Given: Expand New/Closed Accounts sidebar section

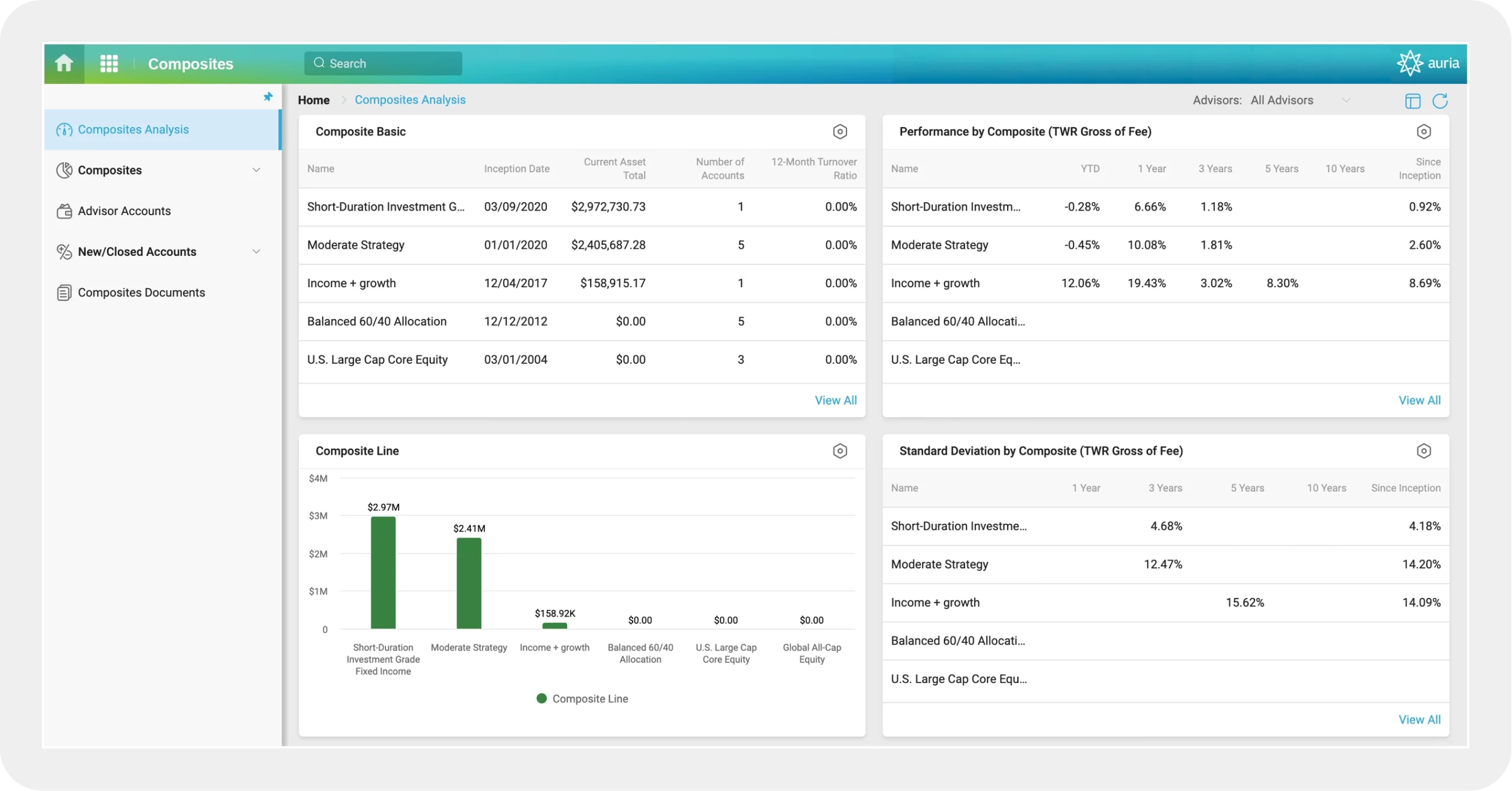Looking at the screenshot, I should click(x=256, y=252).
